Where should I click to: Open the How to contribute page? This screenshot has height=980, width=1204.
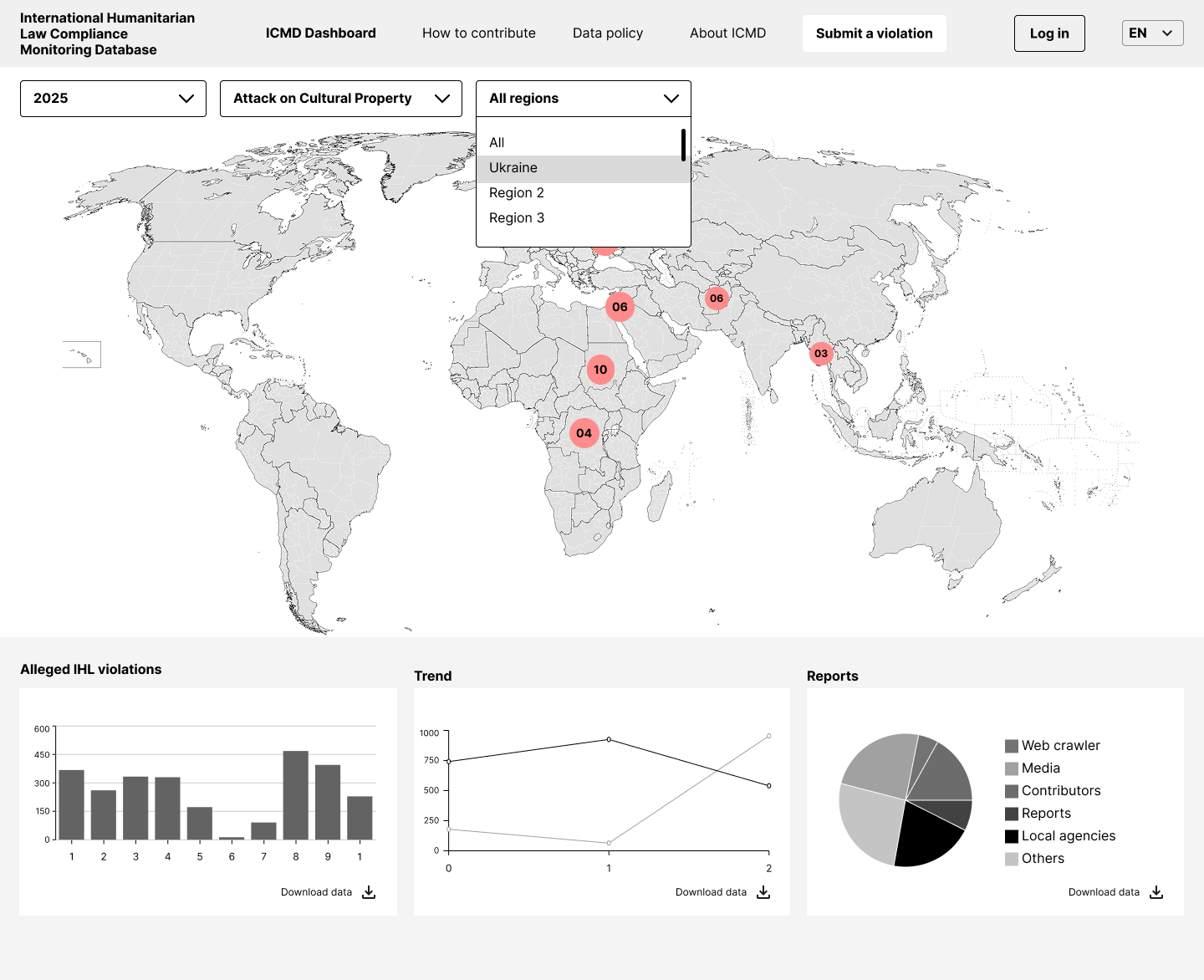[x=478, y=33]
